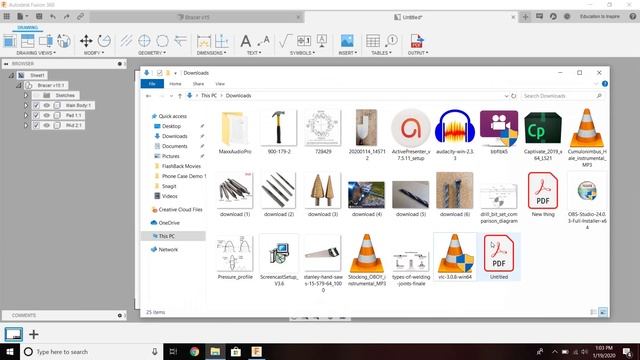Open the TABLES dropdown menu
Image resolution: width=640 pixels, height=360 pixels.
[x=381, y=53]
